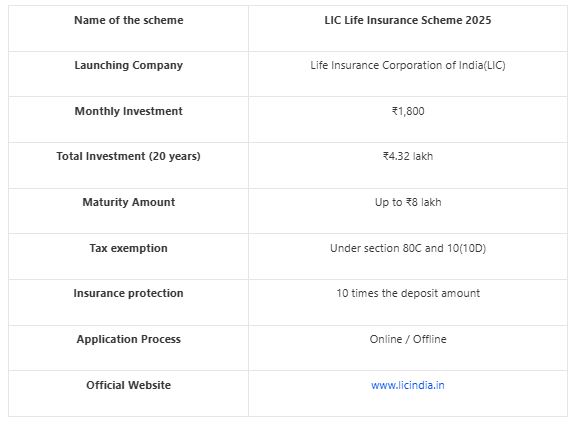This screenshot has height=424, width=576.
Task: Click the 'Insurance protection' label
Action: (129, 293)
